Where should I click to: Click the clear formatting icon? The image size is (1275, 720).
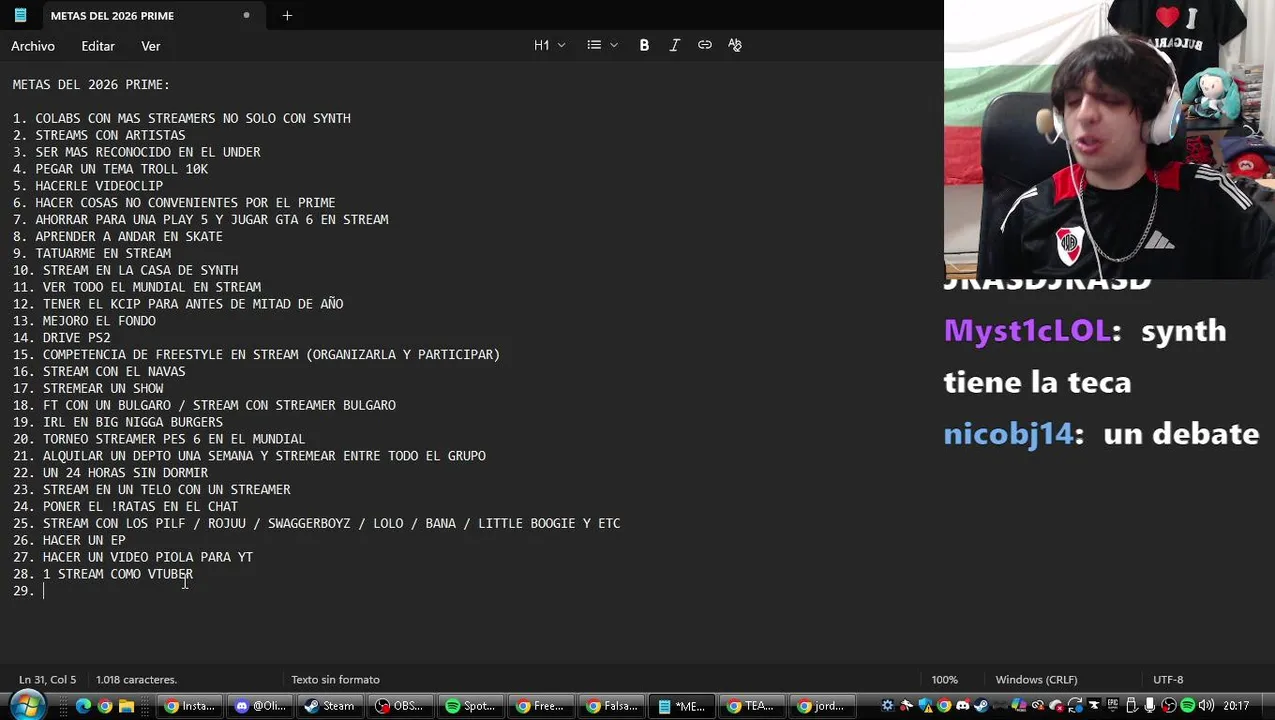pyautogui.click(x=735, y=45)
